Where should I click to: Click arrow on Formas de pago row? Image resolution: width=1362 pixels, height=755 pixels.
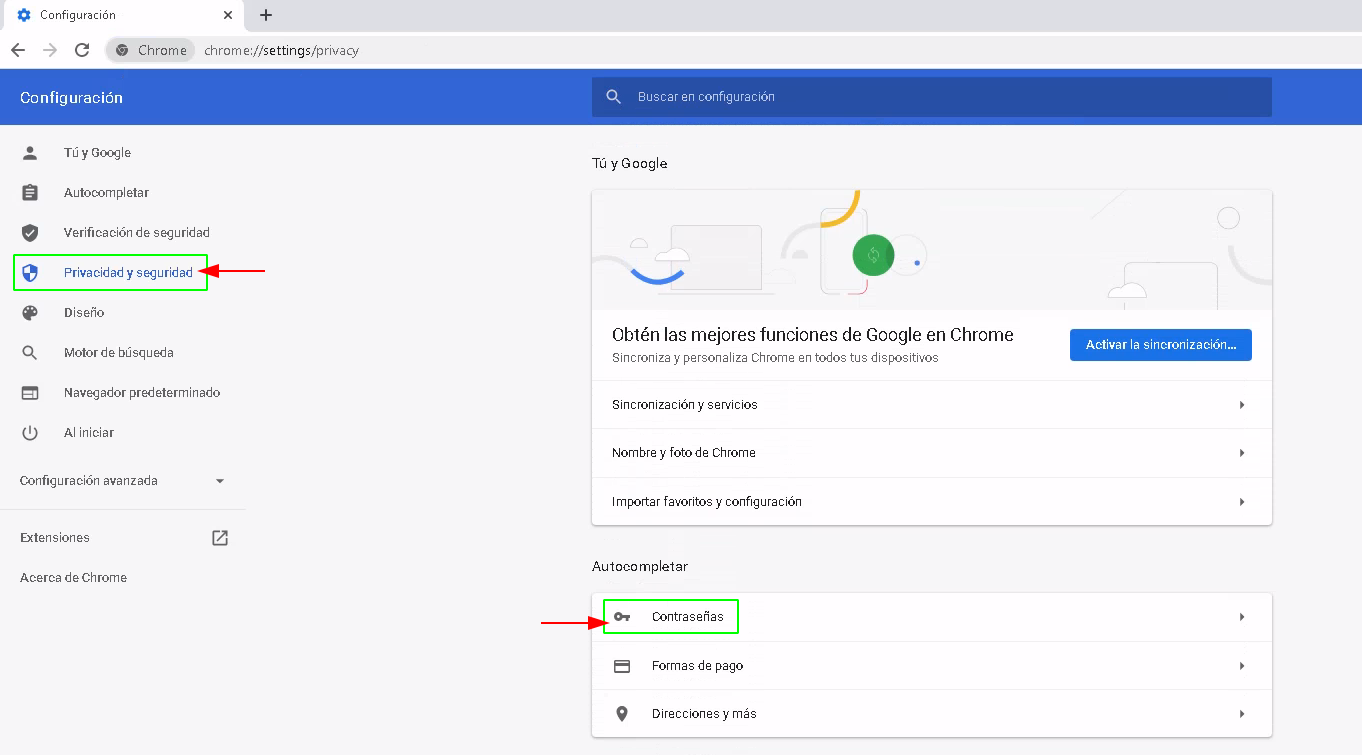[x=1242, y=666]
